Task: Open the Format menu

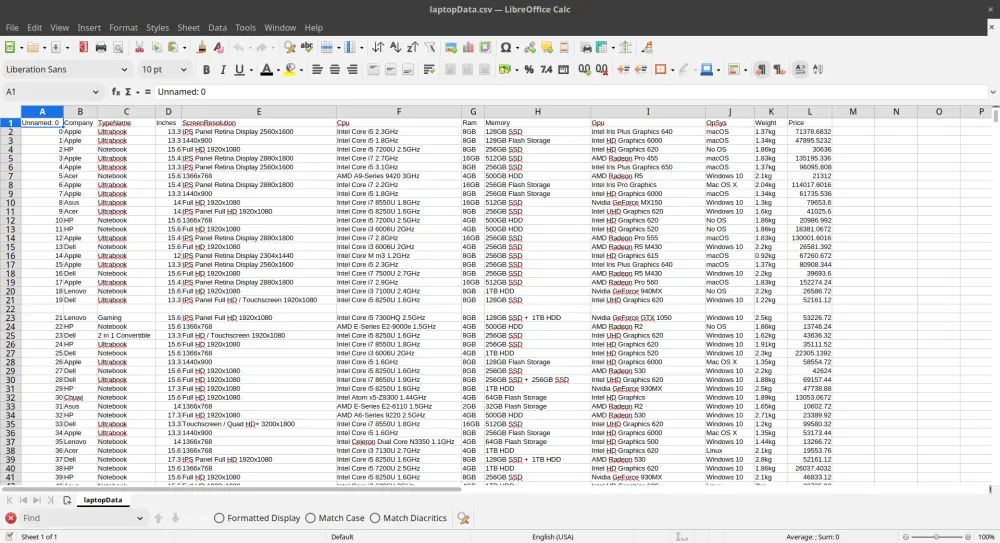Action: pyautogui.click(x=123, y=27)
